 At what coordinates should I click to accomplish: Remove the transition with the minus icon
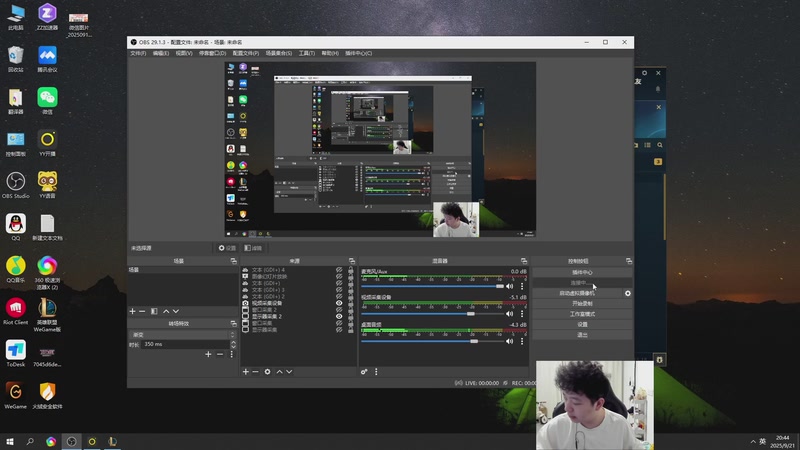coord(220,354)
